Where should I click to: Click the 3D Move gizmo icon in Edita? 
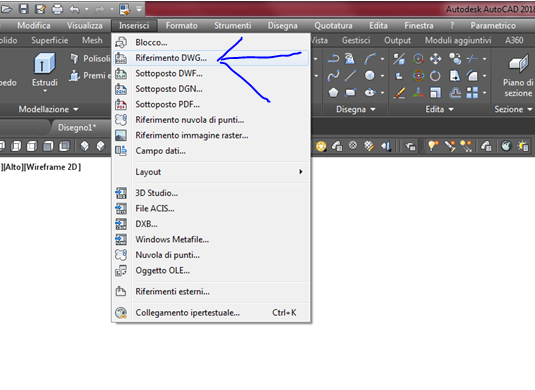point(418,59)
